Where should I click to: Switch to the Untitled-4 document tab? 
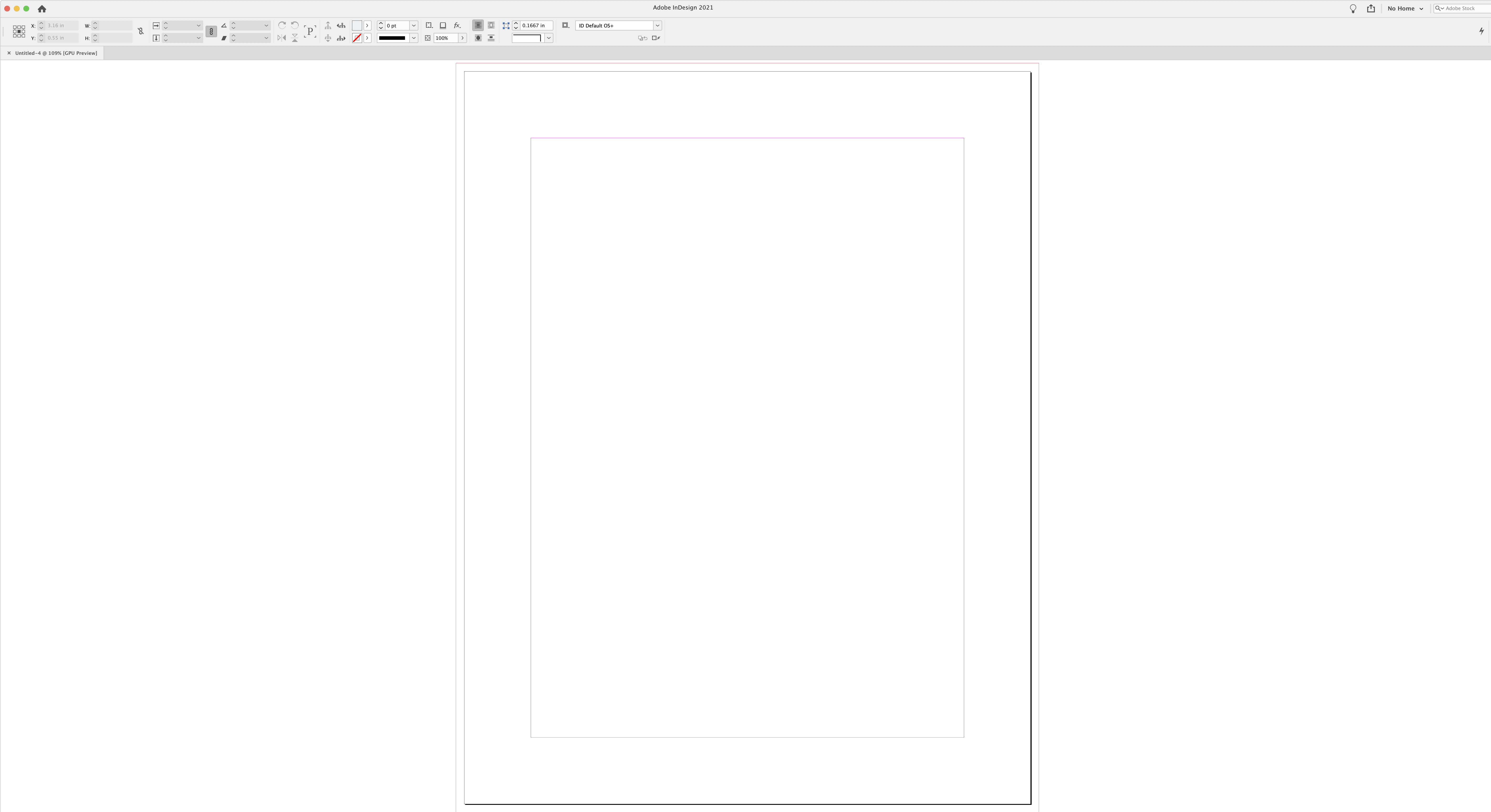click(x=55, y=53)
